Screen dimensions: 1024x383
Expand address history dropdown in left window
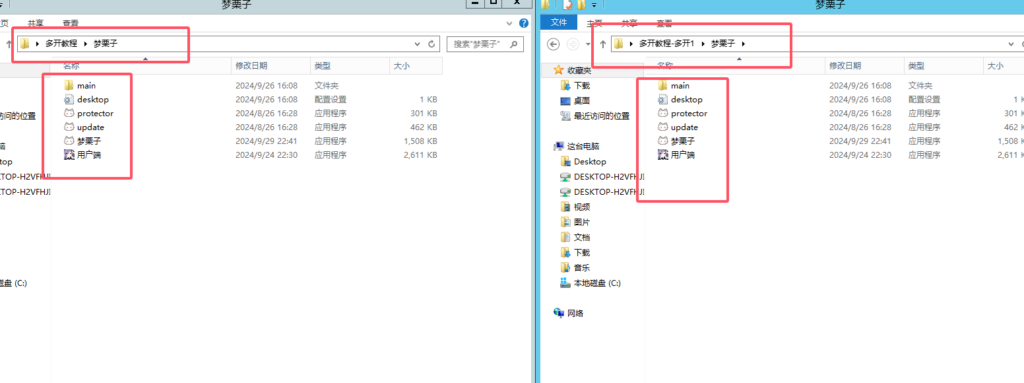coord(418,44)
